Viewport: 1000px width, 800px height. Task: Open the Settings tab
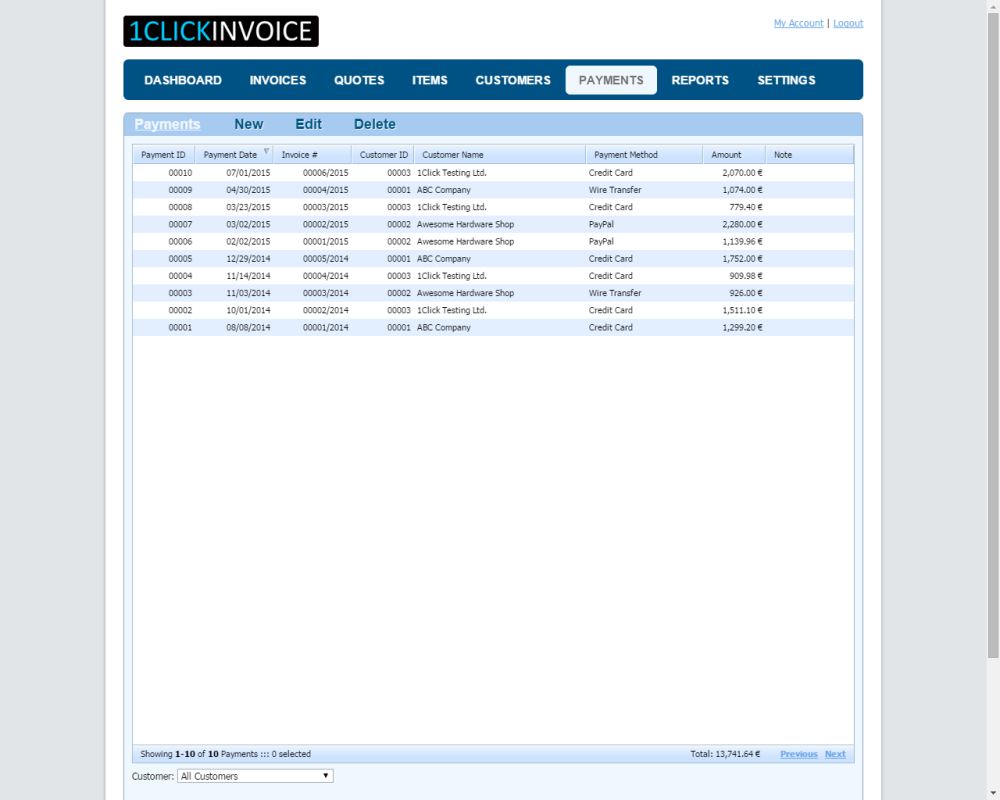(x=786, y=80)
